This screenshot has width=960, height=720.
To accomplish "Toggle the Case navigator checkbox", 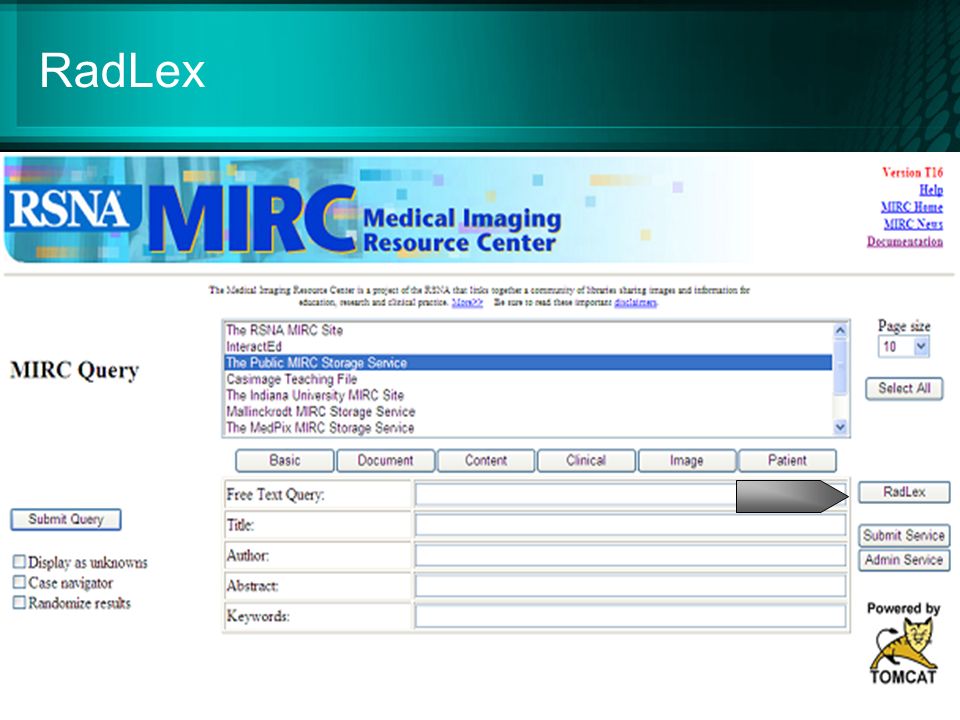I will pyautogui.click(x=20, y=582).
